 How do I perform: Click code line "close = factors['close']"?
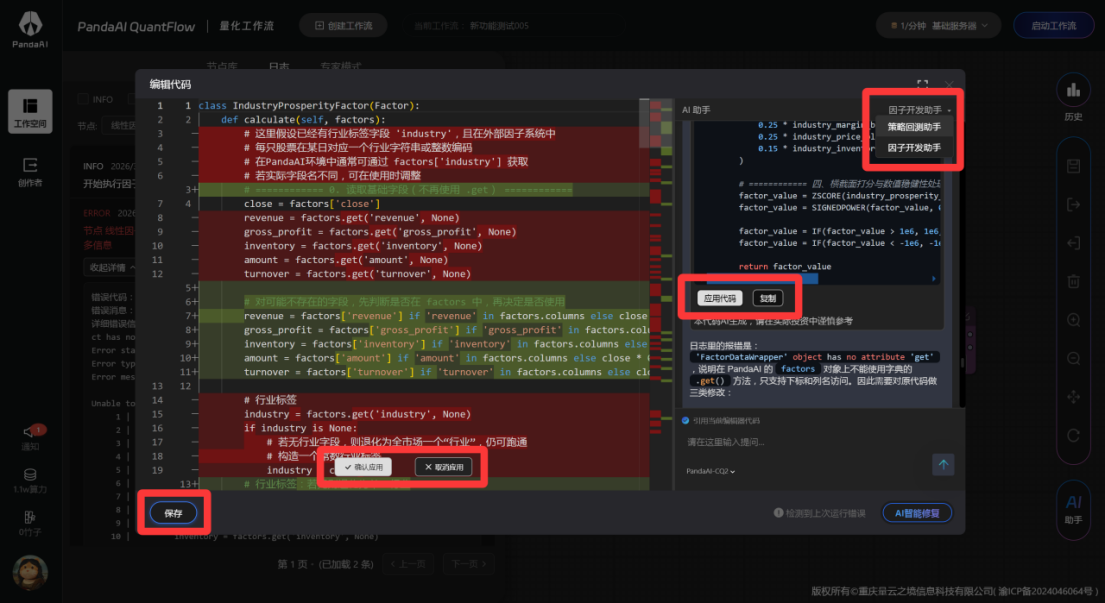(312, 204)
